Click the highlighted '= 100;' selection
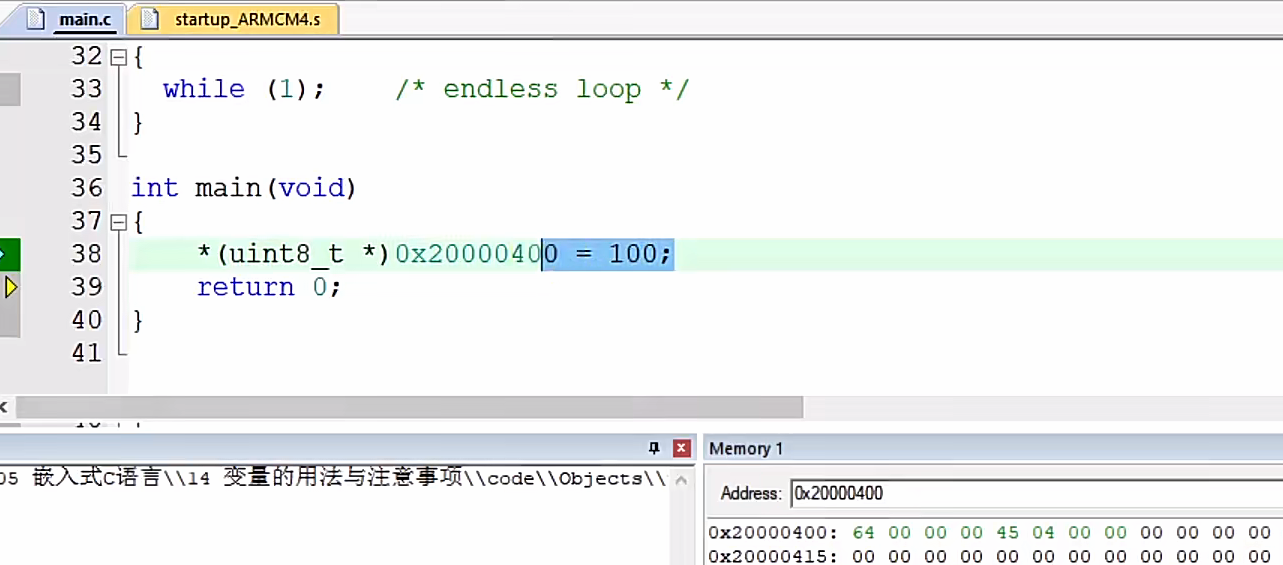Screen dimensions: 1283x565 [x=608, y=254]
